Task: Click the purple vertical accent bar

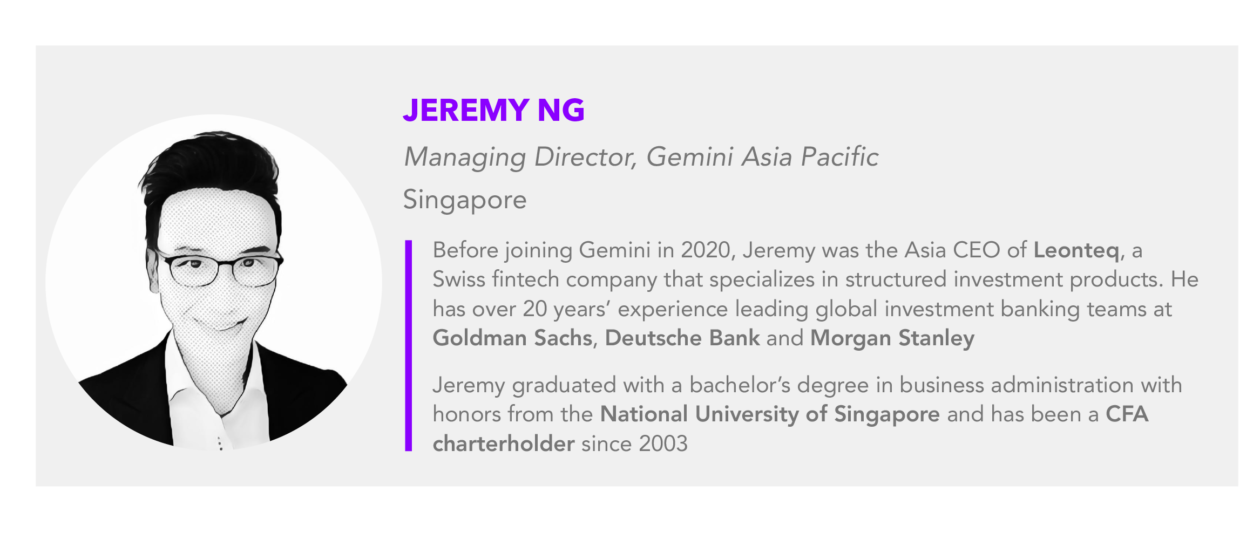Action: (x=408, y=345)
